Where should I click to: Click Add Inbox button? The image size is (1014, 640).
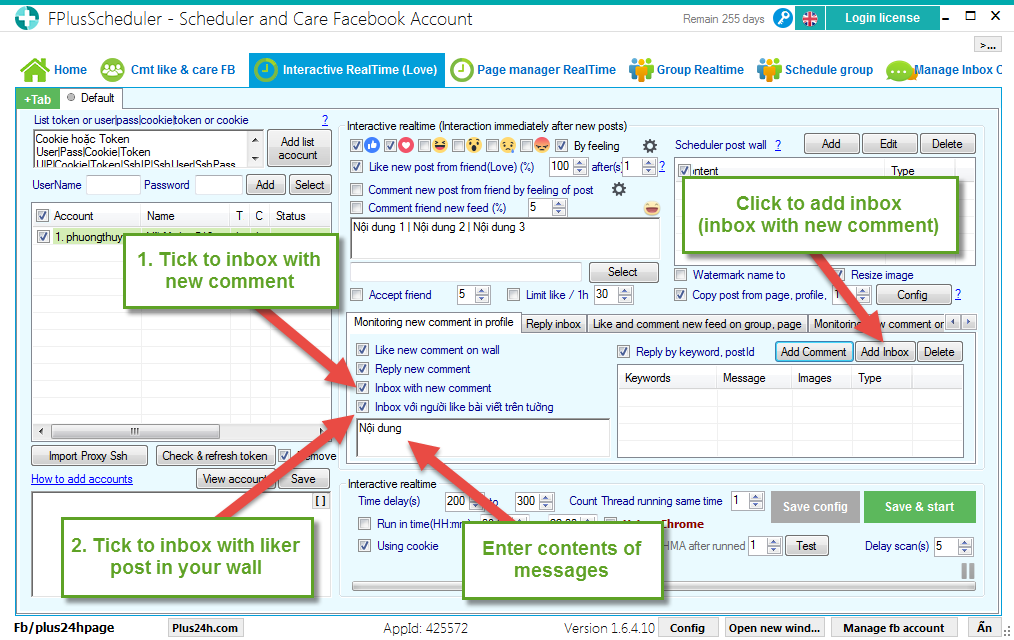tap(885, 352)
